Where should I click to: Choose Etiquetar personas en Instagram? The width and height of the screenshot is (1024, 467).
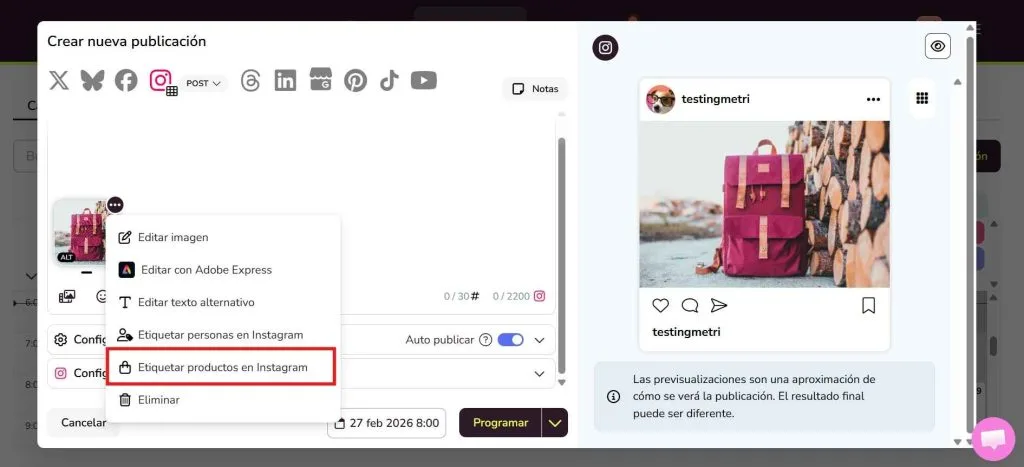tap(223, 335)
